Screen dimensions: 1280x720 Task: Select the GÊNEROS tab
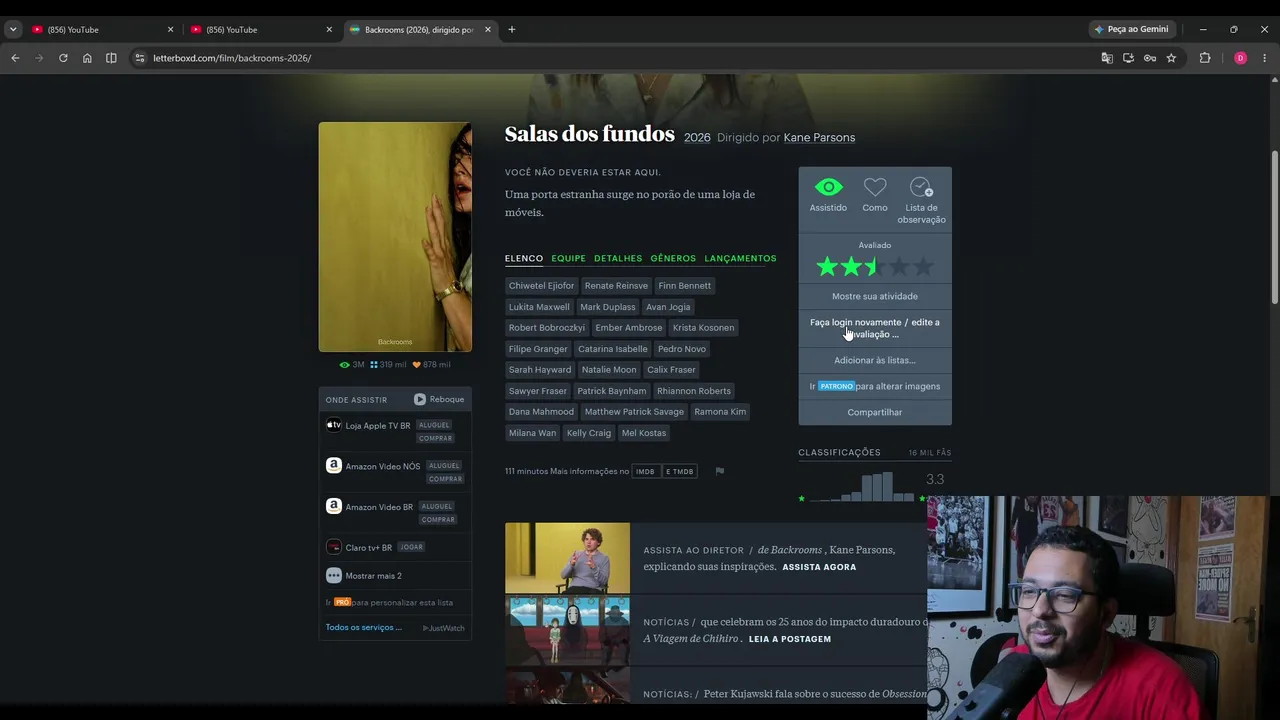673,259
